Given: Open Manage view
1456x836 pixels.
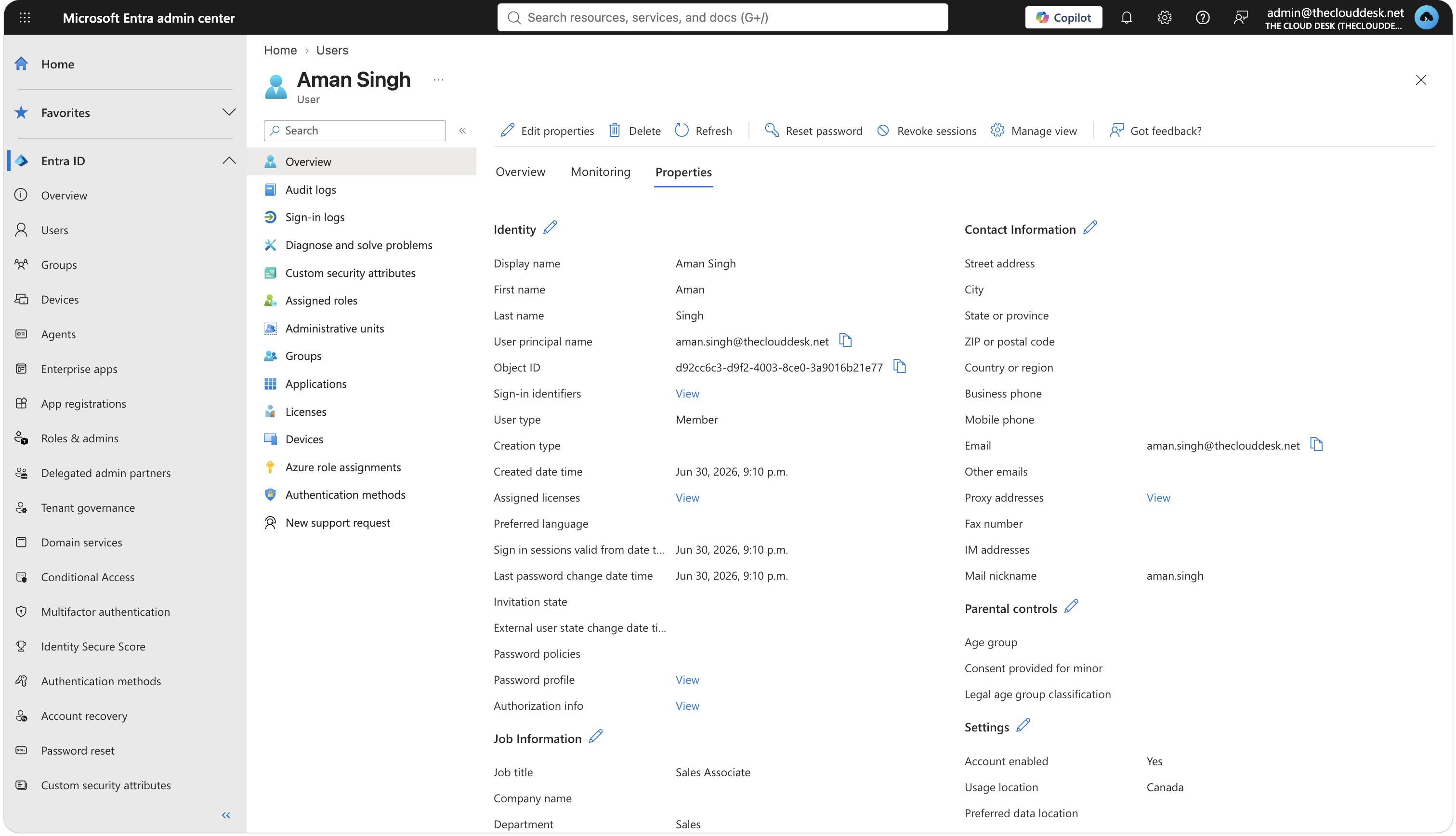Looking at the screenshot, I should point(1034,131).
